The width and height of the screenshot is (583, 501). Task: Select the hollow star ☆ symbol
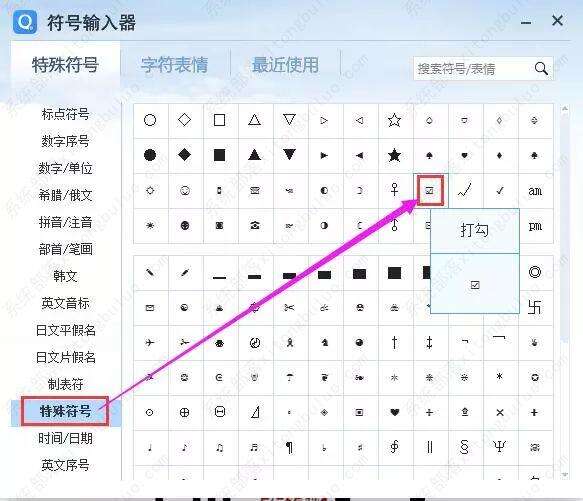394,120
